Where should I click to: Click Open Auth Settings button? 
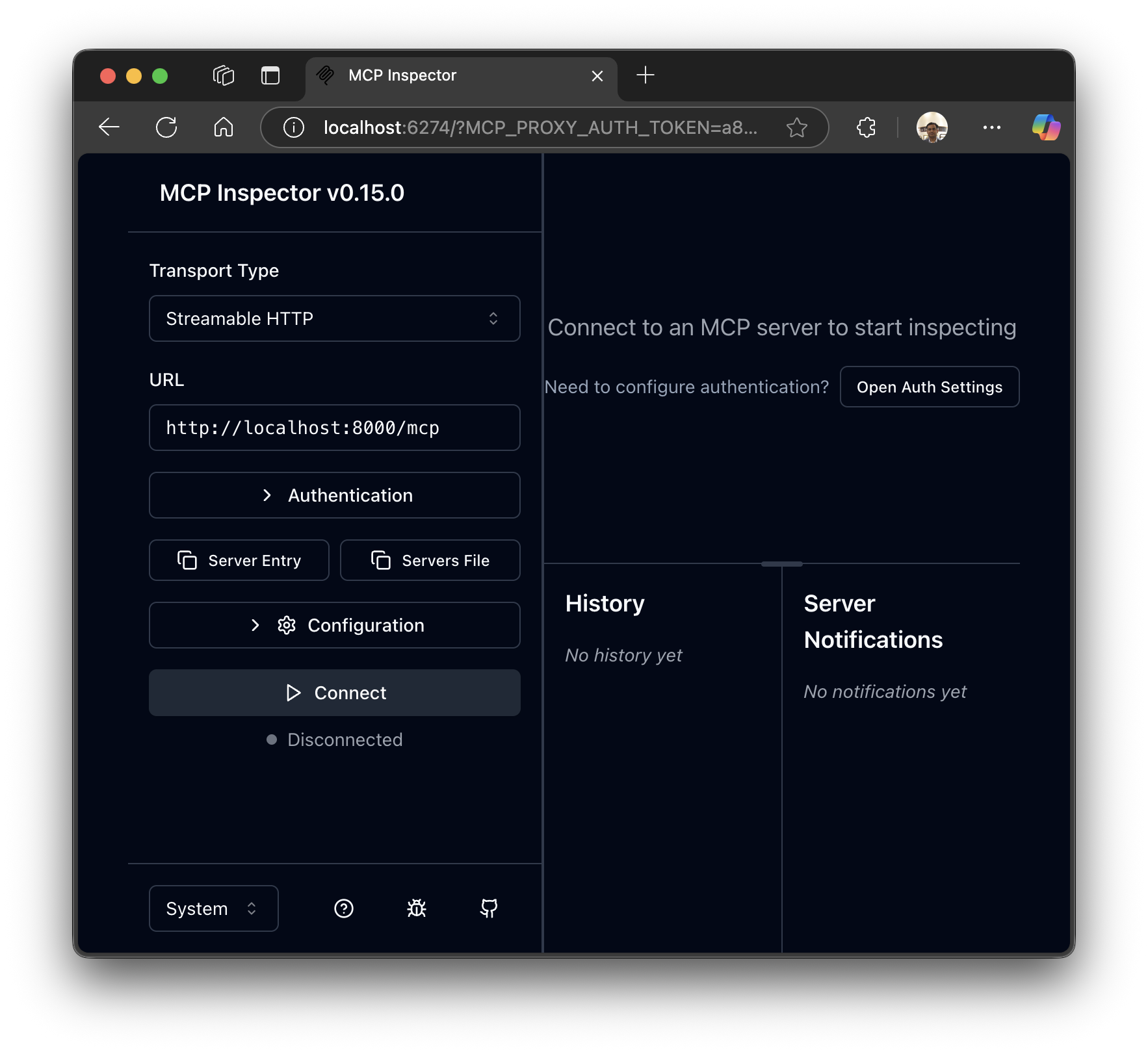tap(929, 387)
